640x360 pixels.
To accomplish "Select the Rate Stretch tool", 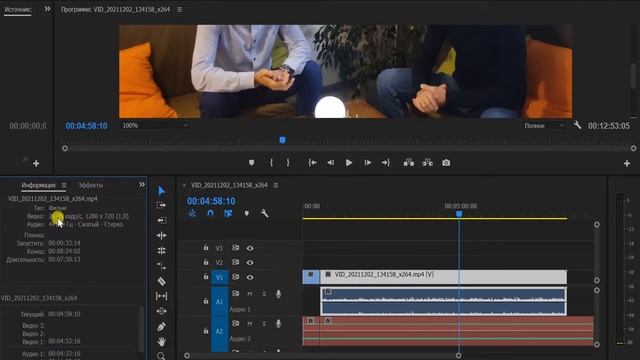I will pyautogui.click(x=162, y=251).
